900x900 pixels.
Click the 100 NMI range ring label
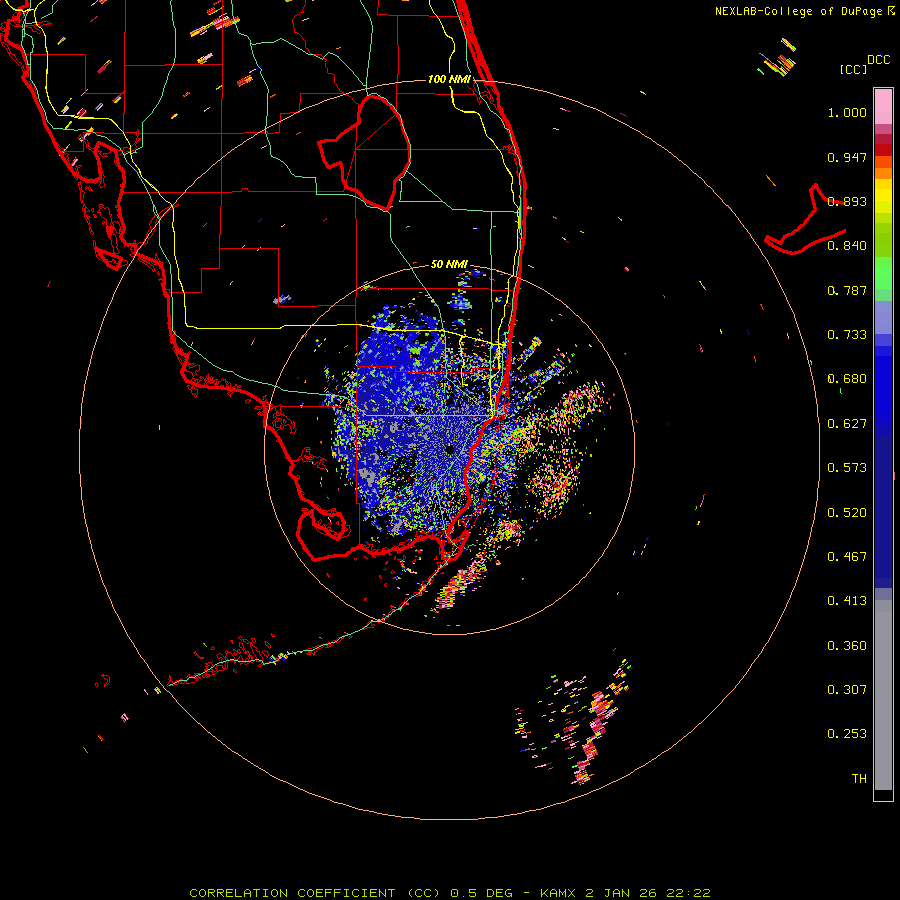(x=449, y=79)
